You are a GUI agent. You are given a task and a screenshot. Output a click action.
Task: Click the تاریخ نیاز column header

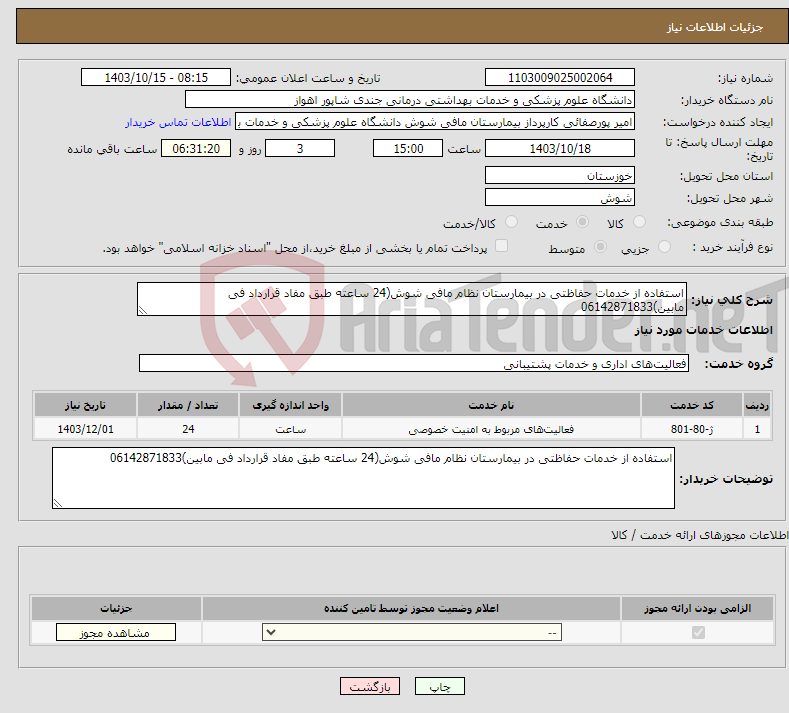(85, 405)
